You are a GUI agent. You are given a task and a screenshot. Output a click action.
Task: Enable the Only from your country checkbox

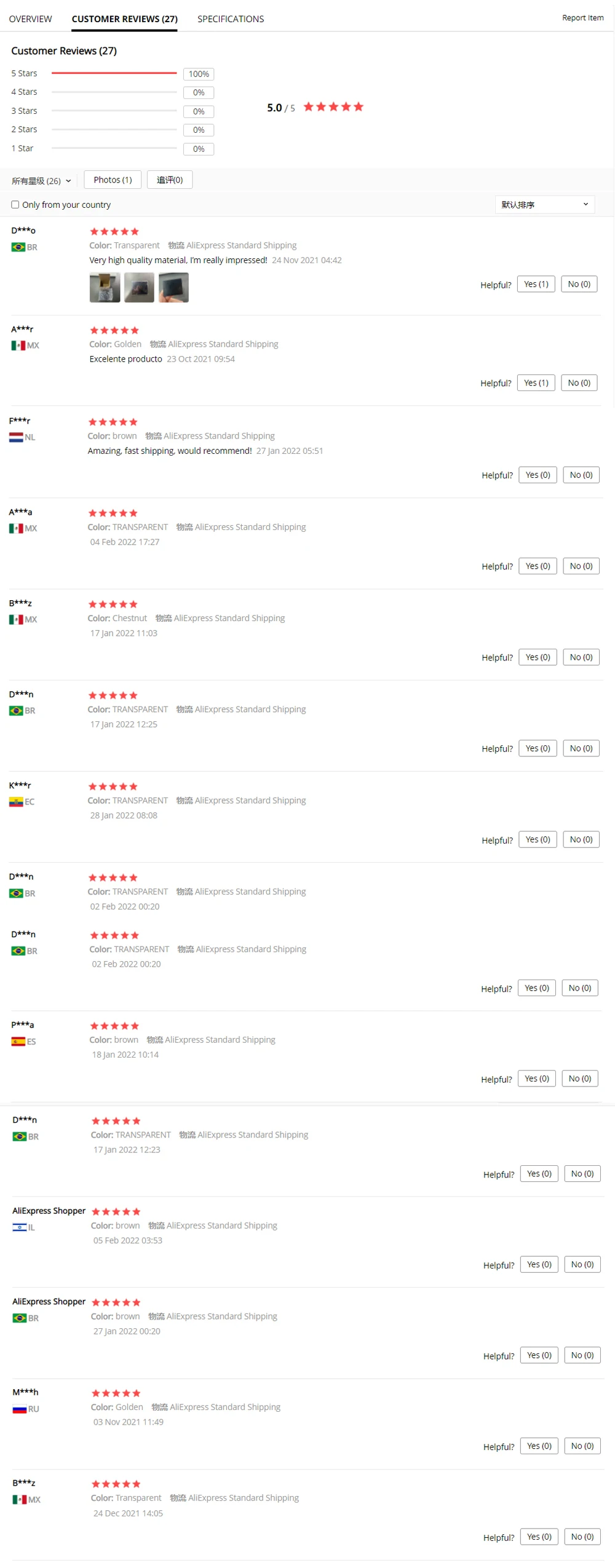pyautogui.click(x=15, y=205)
